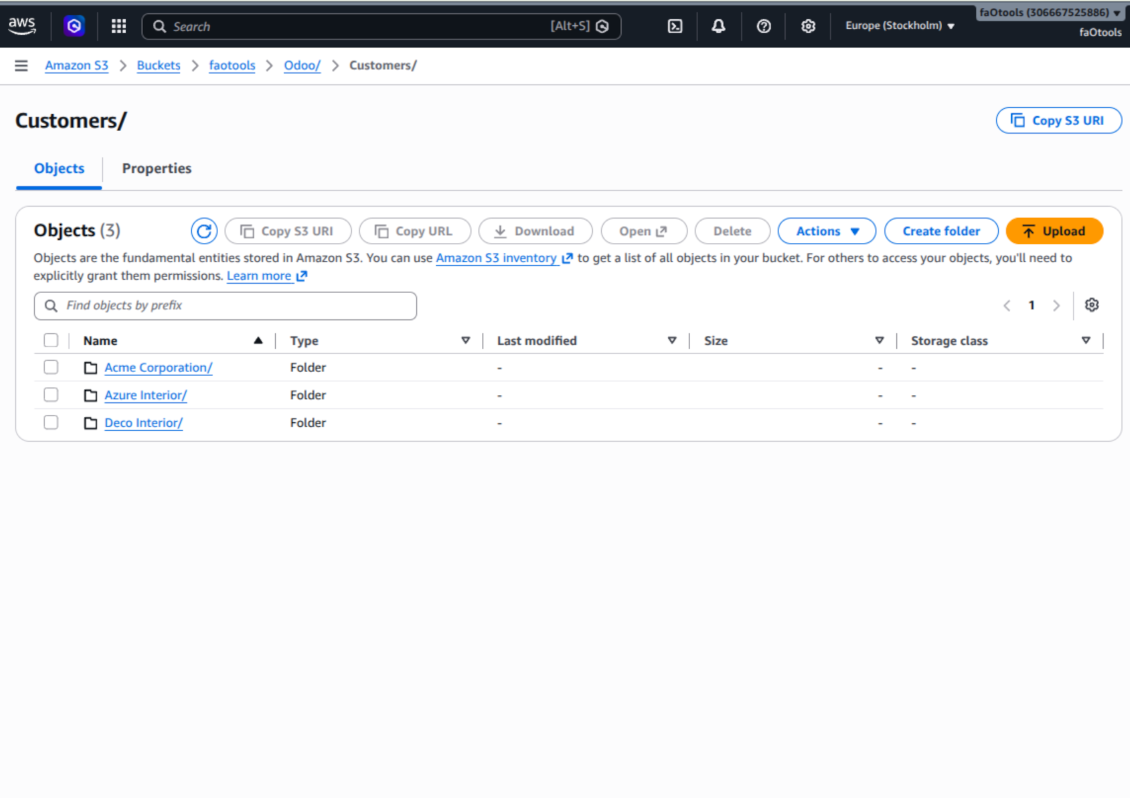Click the Create folder button
This screenshot has width=1130, height=798.
point(941,231)
